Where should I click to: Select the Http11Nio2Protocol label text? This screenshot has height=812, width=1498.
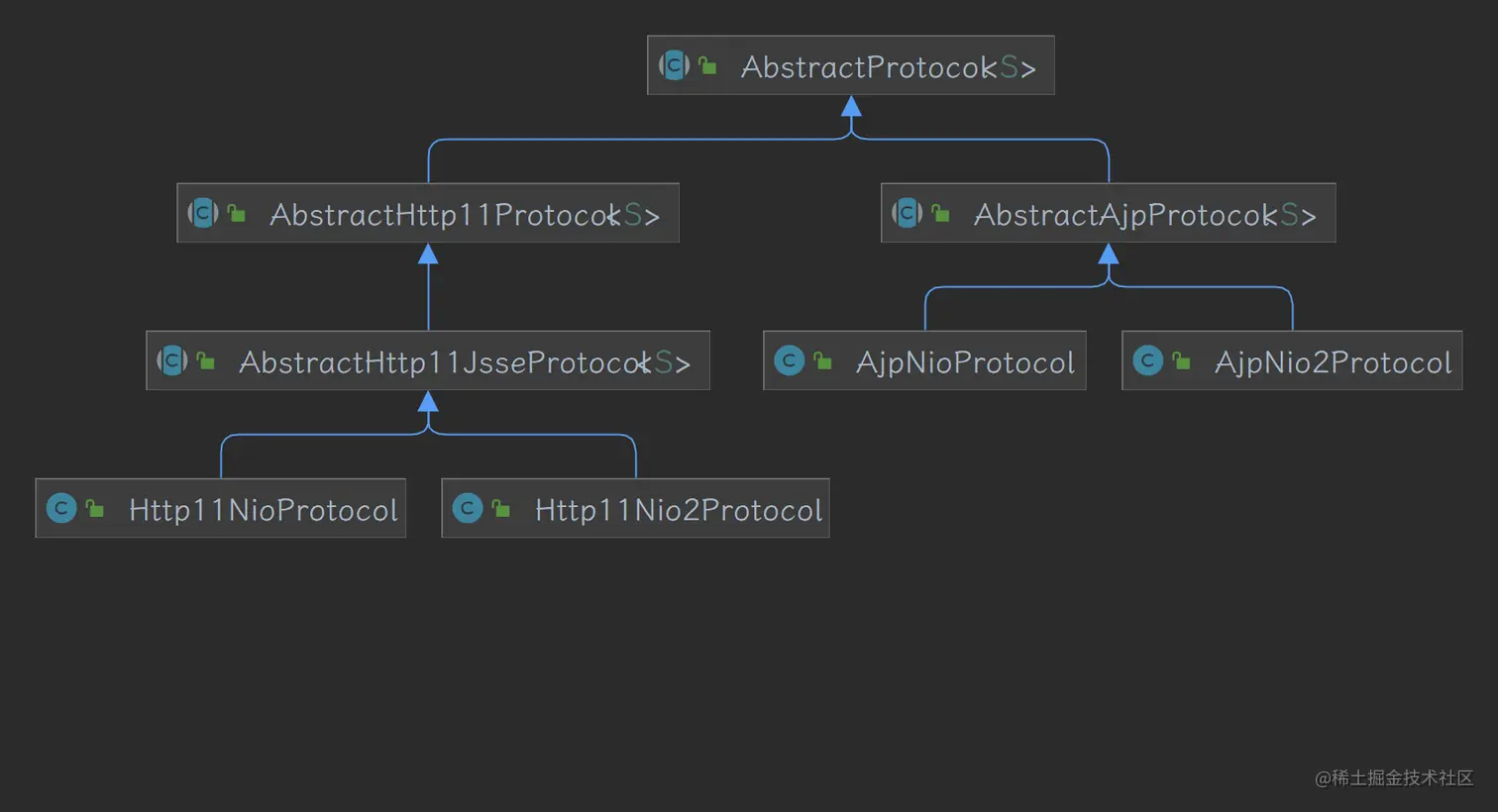(679, 510)
